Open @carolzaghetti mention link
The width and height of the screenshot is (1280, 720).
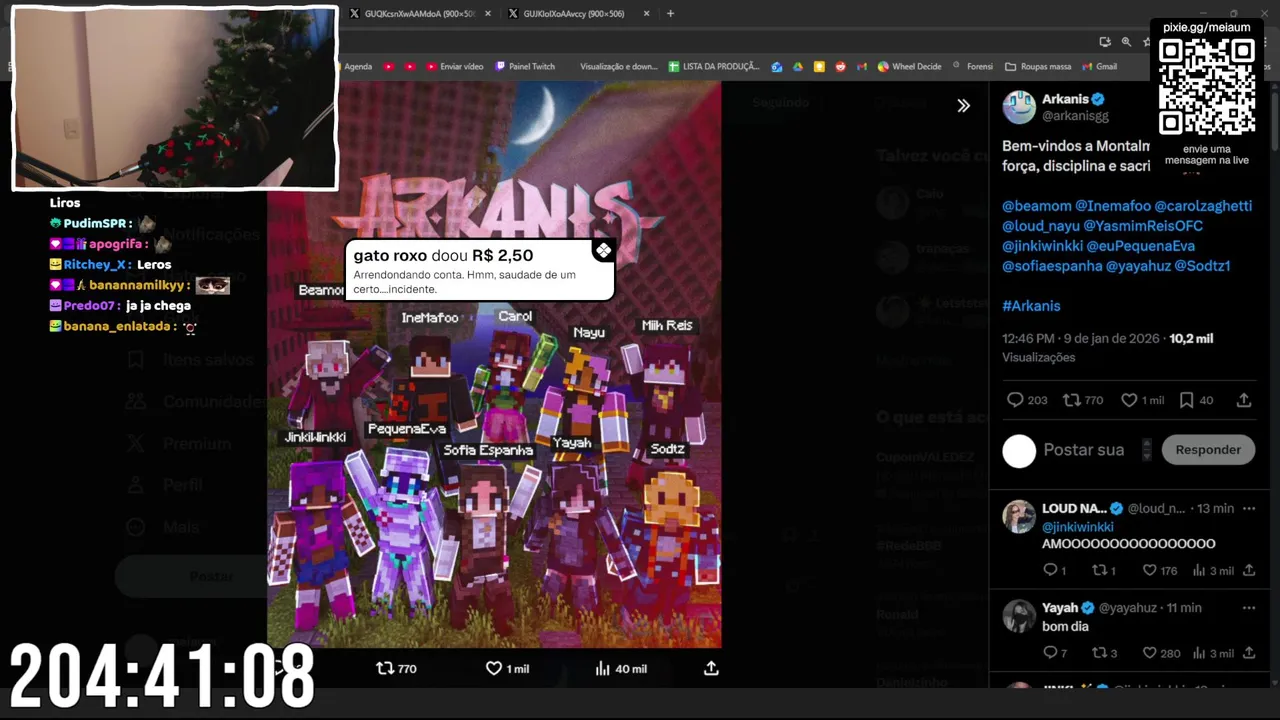[1203, 206]
